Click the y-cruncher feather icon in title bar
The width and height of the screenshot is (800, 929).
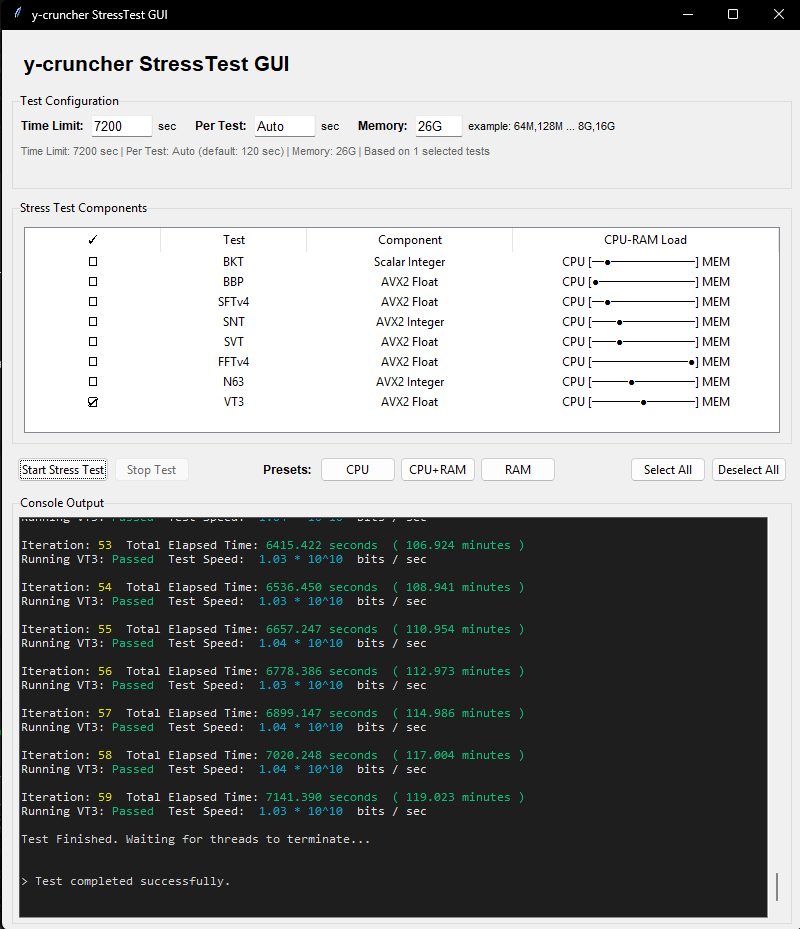pyautogui.click(x=18, y=13)
